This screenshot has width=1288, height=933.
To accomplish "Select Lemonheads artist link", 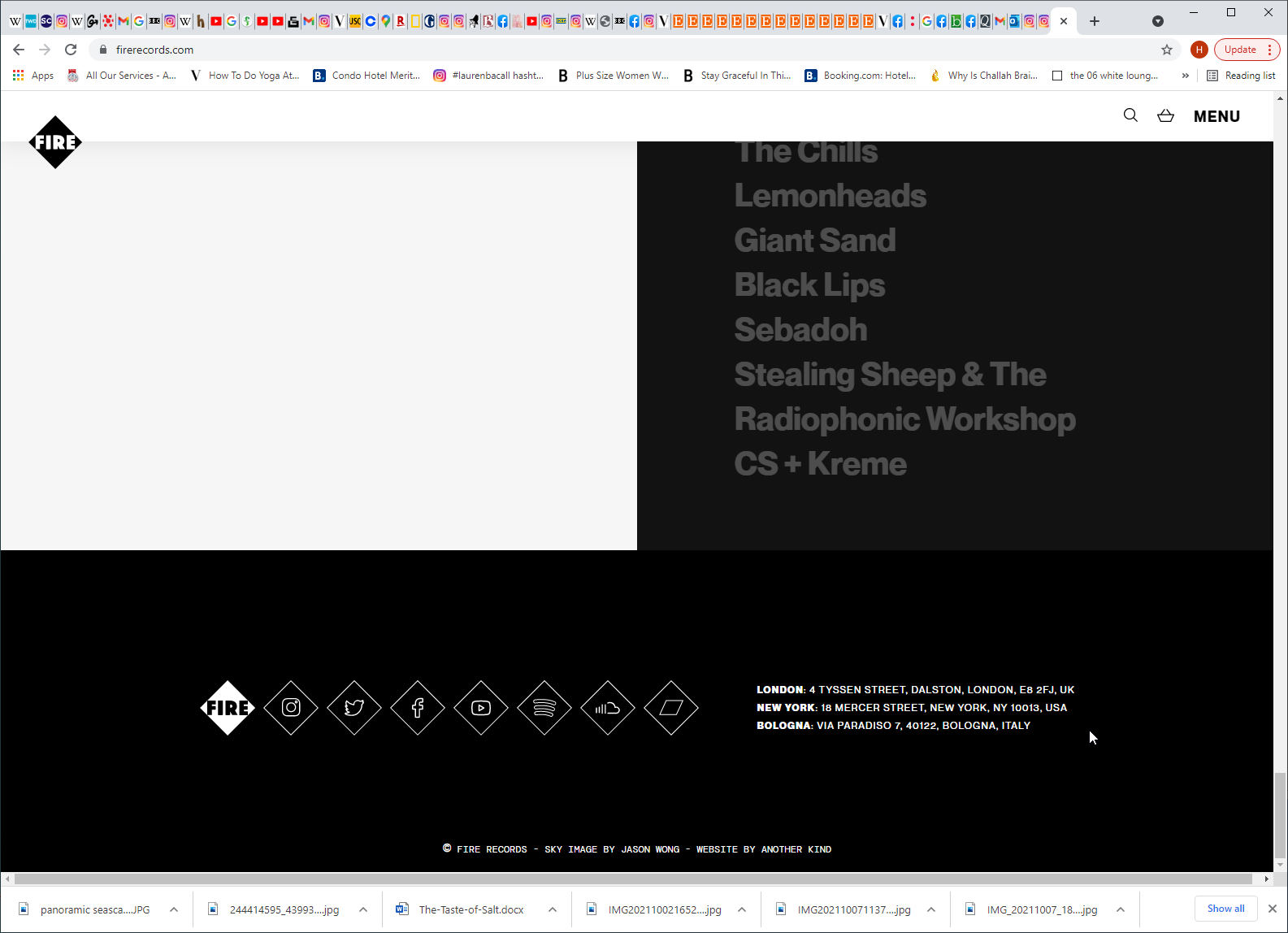I will click(x=830, y=196).
